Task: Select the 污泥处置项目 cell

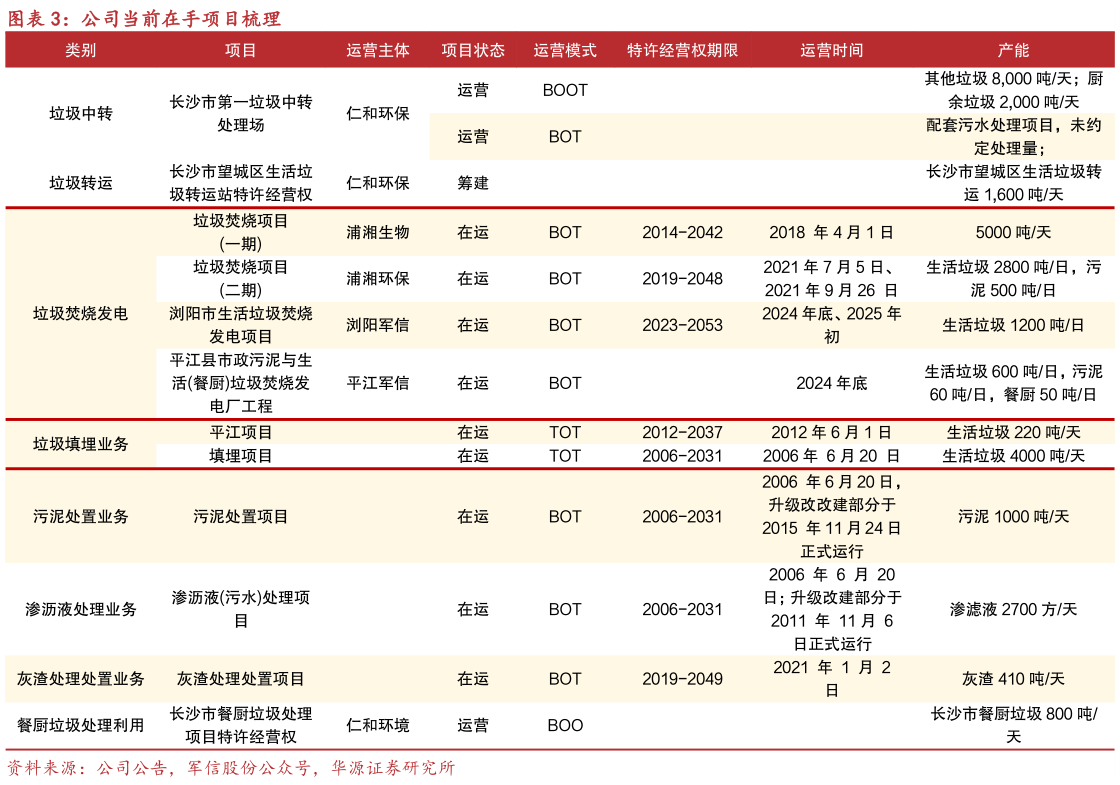Action: (240, 516)
